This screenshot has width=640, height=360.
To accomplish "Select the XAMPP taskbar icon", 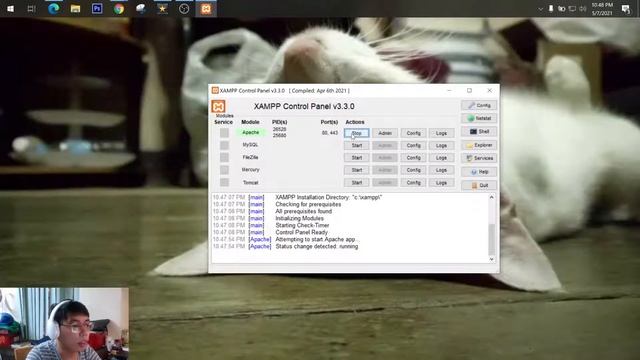I will tap(206, 9).
